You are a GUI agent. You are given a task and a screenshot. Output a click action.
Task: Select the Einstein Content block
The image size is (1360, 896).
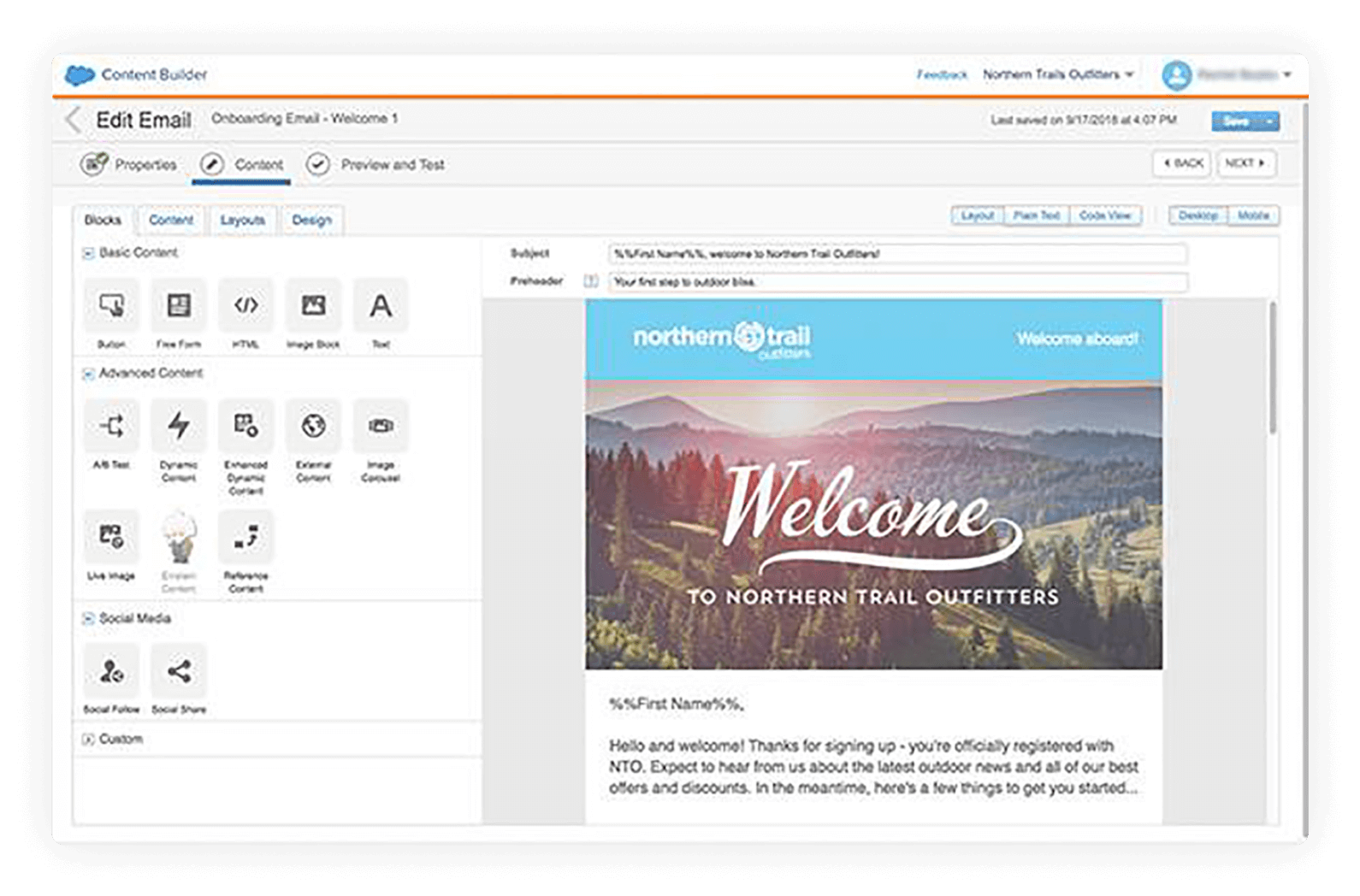pyautogui.click(x=179, y=537)
